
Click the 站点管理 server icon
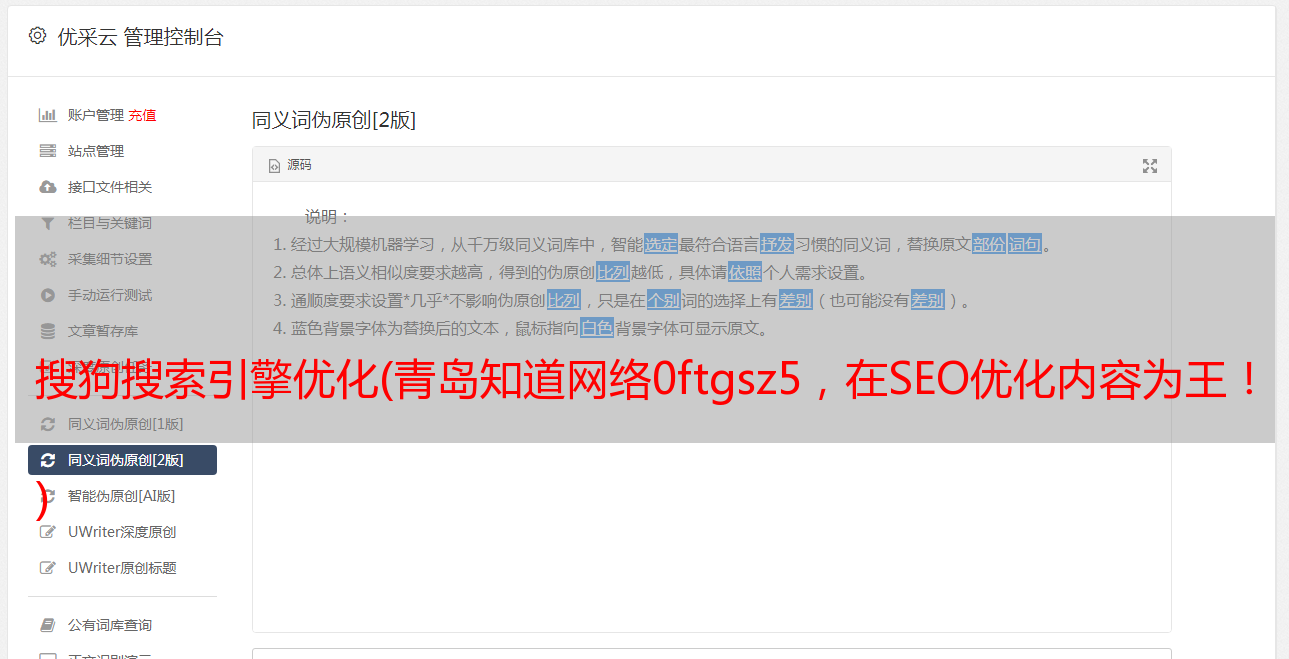point(47,151)
